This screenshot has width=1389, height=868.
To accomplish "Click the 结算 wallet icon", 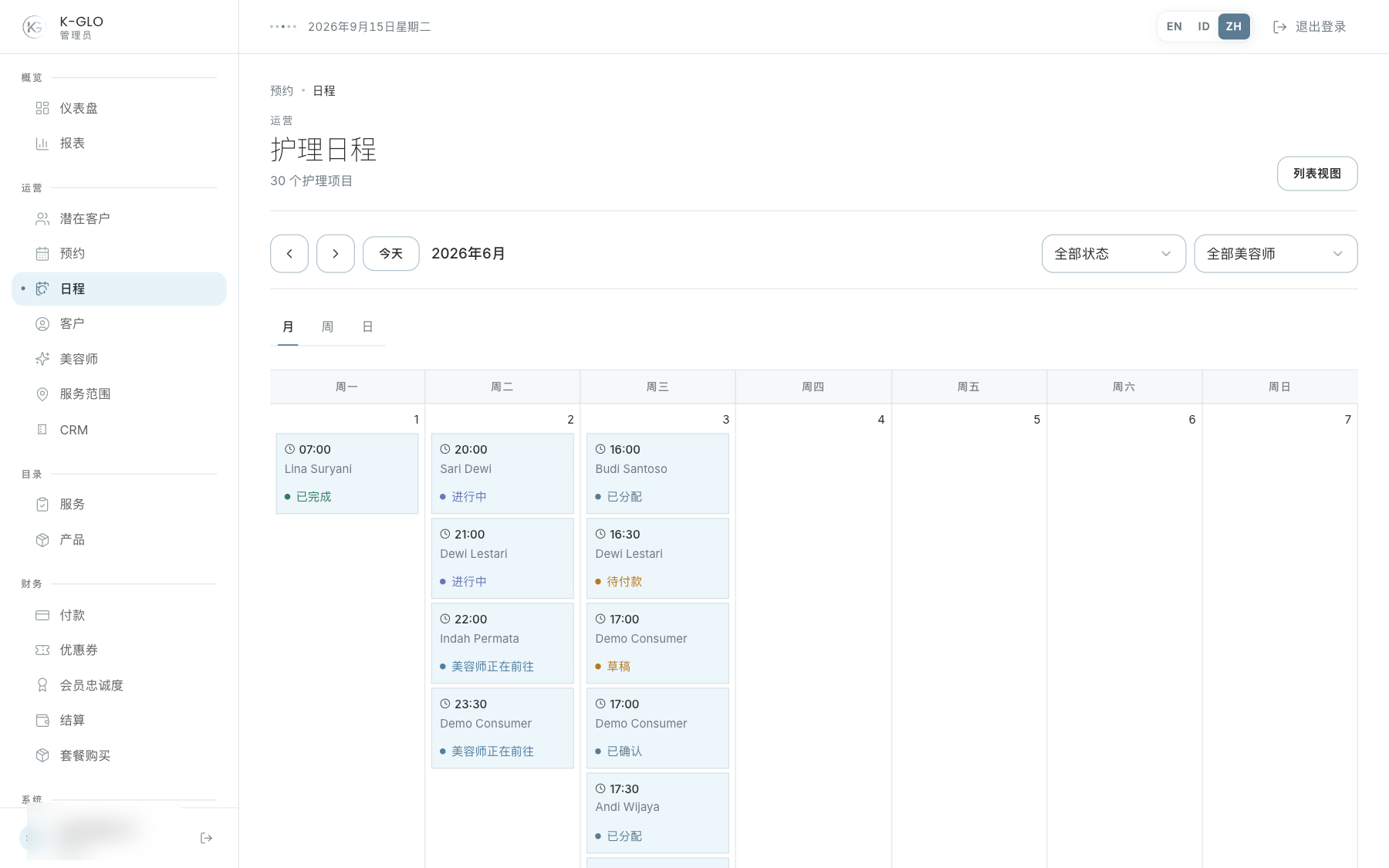I will point(42,721).
